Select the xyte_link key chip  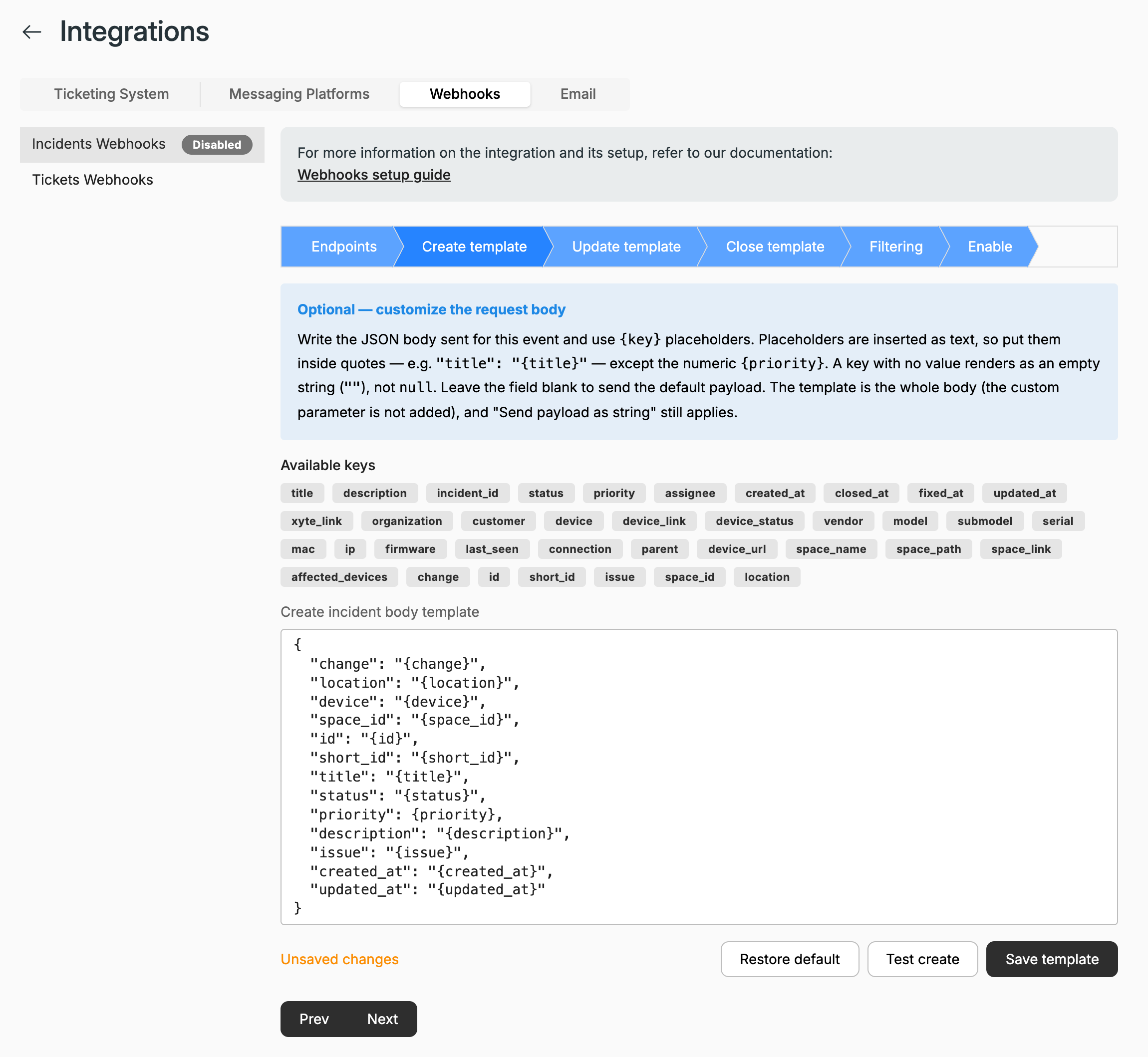click(316, 521)
